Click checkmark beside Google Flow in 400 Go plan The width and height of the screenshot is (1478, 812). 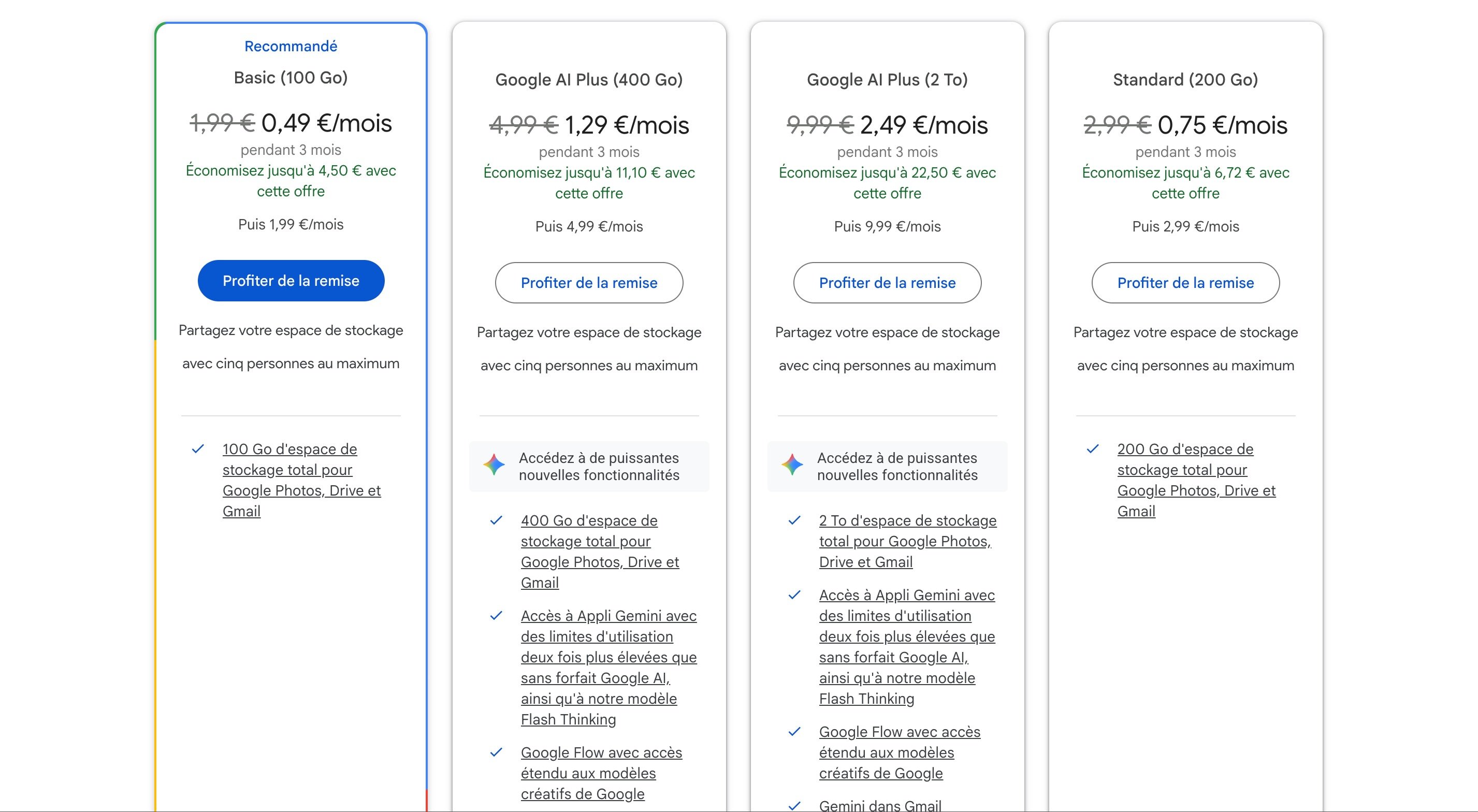click(496, 752)
